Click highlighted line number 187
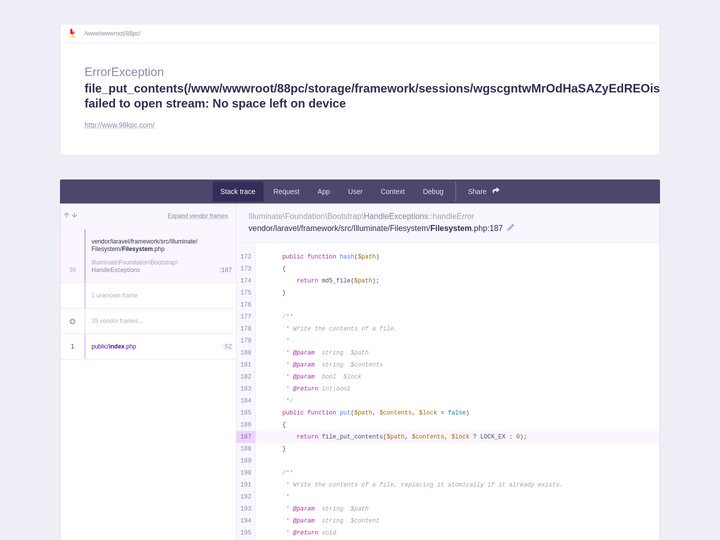 coord(246,437)
